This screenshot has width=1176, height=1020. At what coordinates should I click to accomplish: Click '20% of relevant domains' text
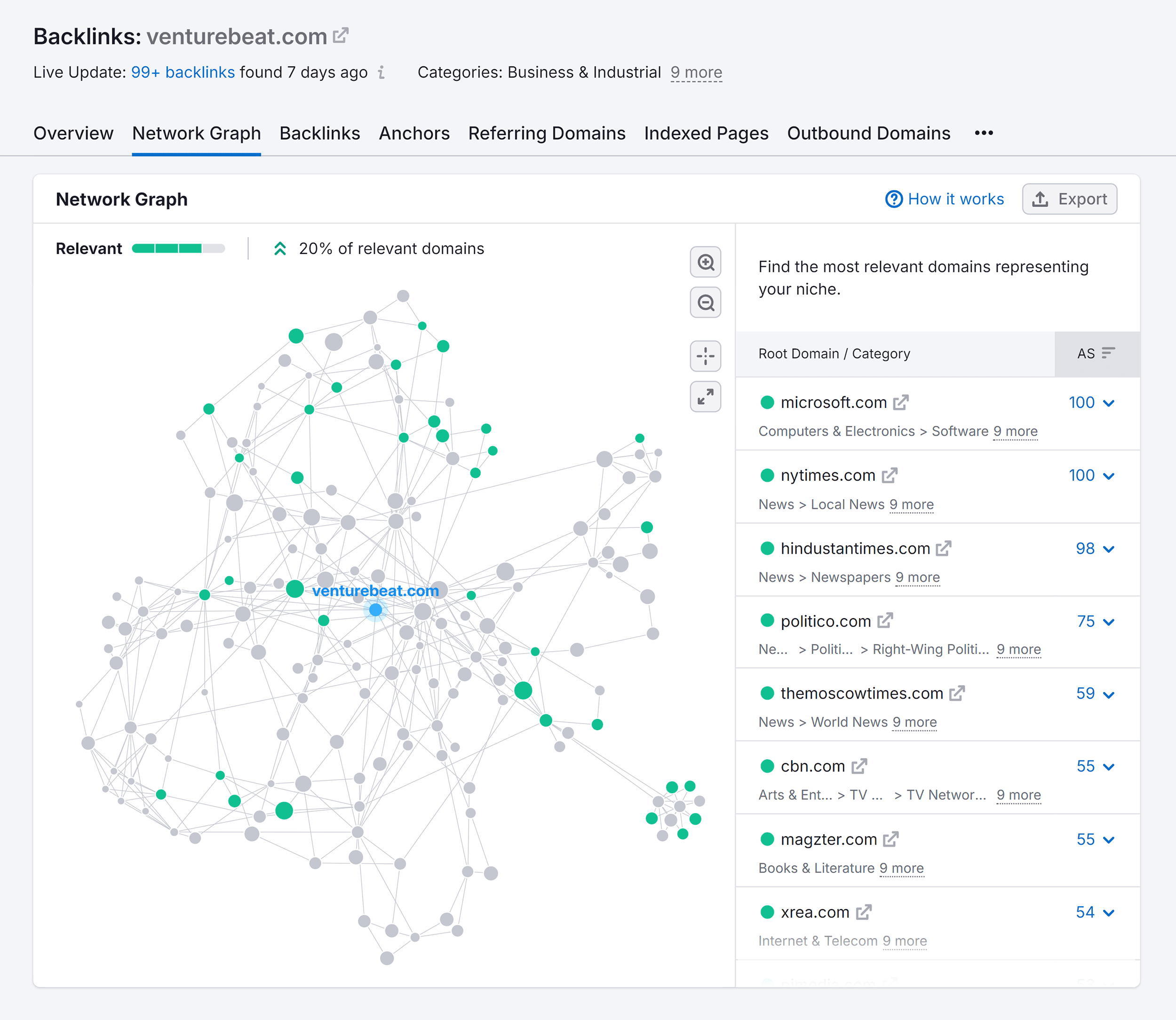click(391, 249)
